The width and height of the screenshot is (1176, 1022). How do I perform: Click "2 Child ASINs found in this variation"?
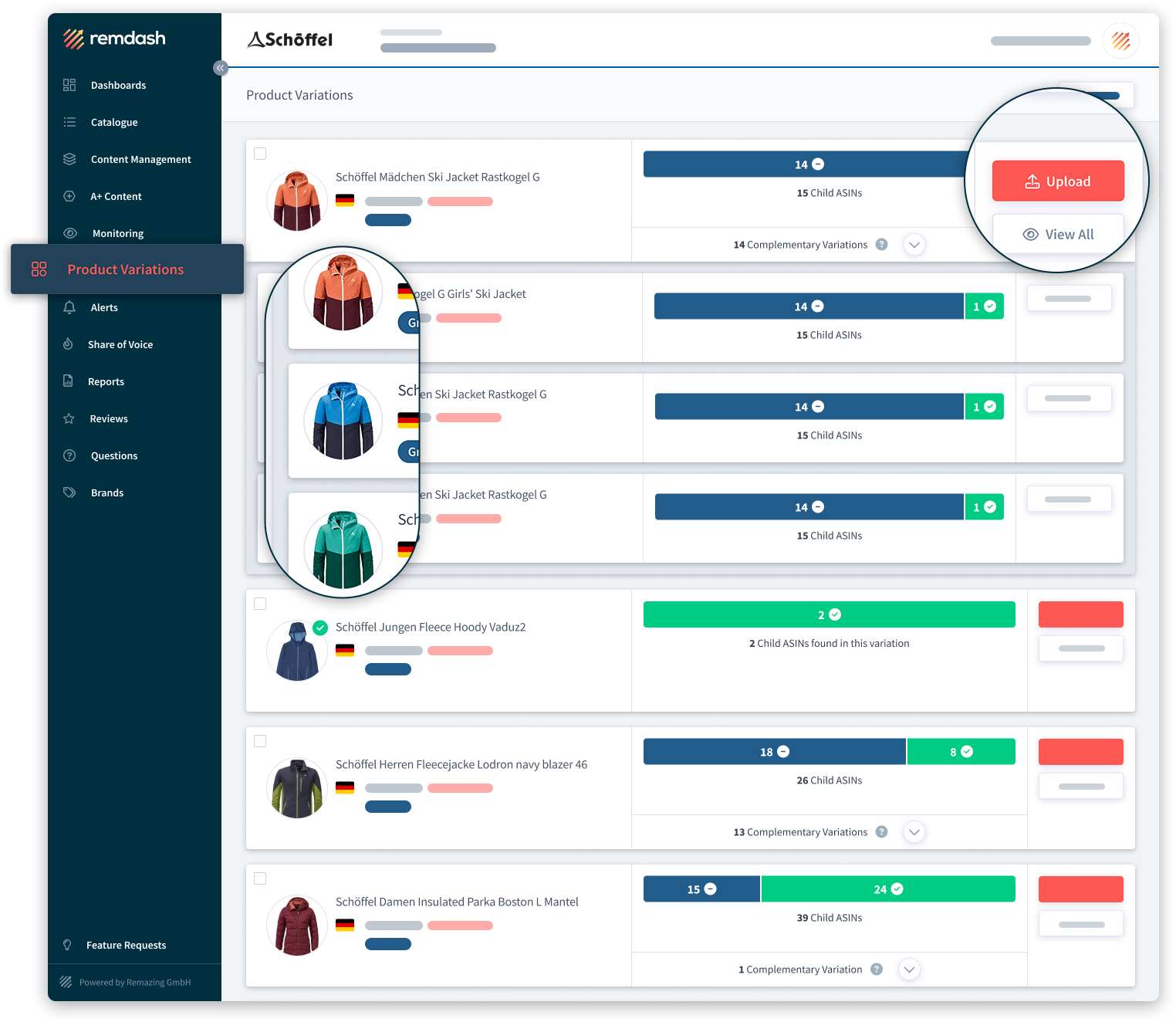pos(830,643)
